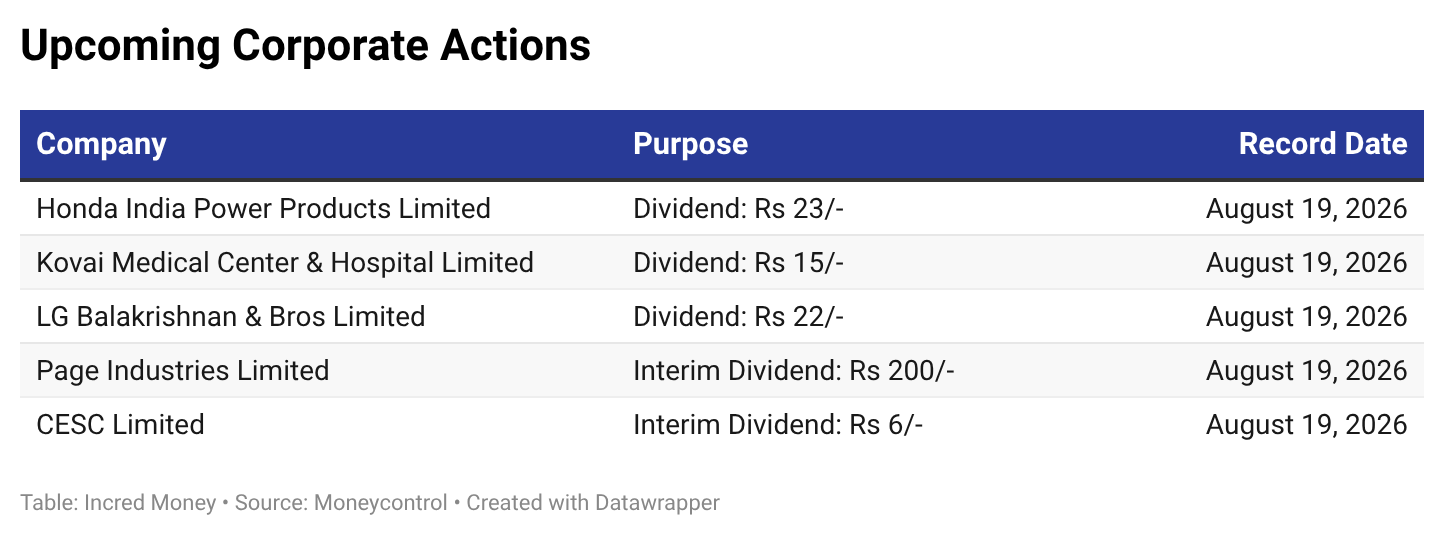
Task: Click the Dividend: Rs 15/- cell
Action: point(739,263)
